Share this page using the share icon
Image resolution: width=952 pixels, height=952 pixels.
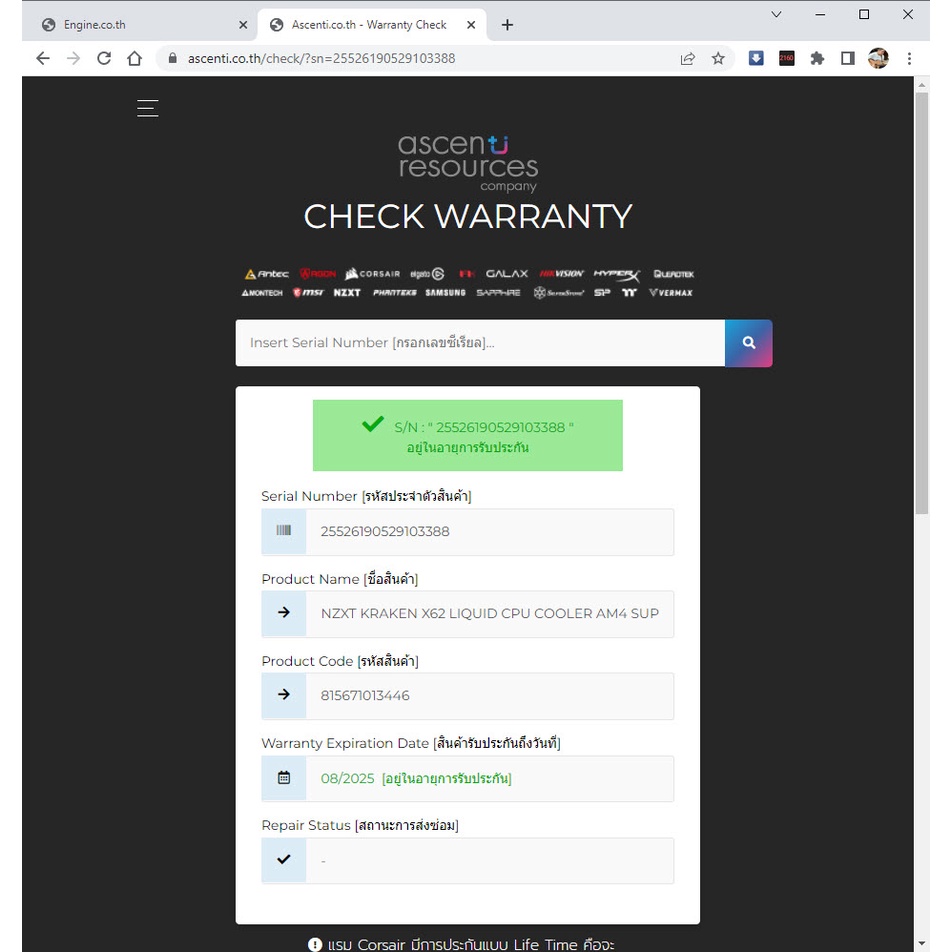click(x=688, y=59)
